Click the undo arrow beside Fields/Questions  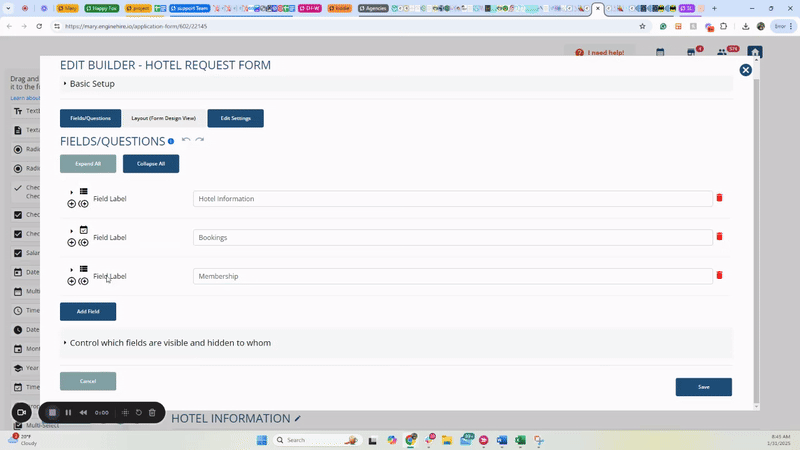tap(186, 140)
